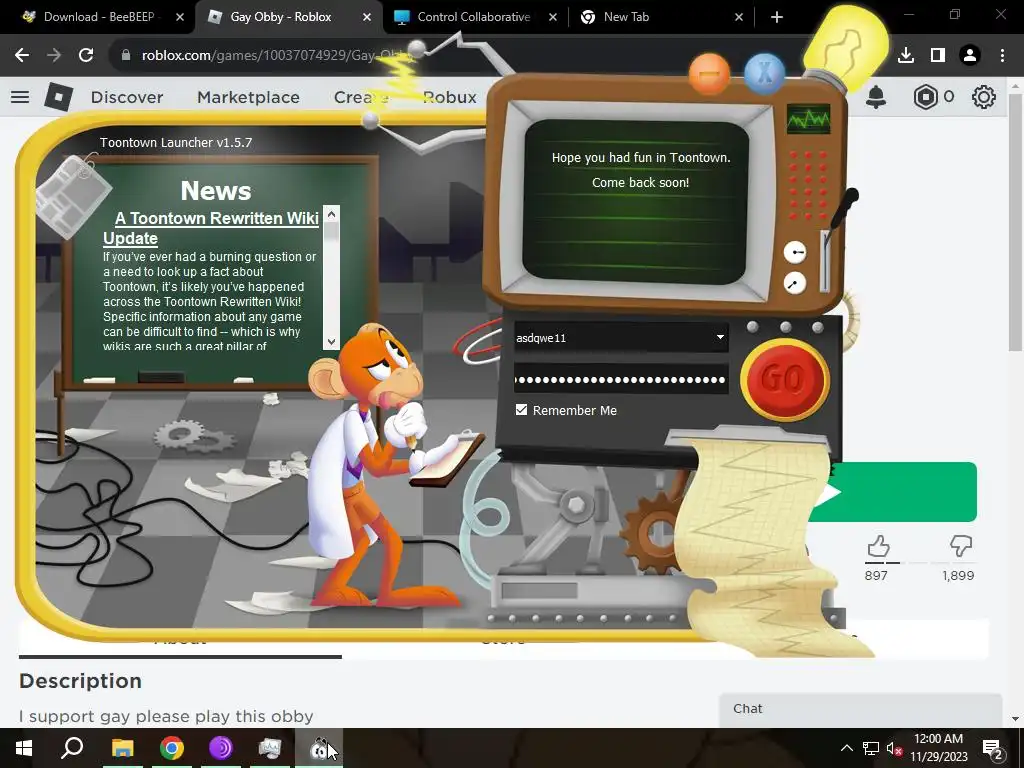The height and width of the screenshot is (768, 1024).
Task: Open Chrome profile avatar menu
Action: pos(970,56)
